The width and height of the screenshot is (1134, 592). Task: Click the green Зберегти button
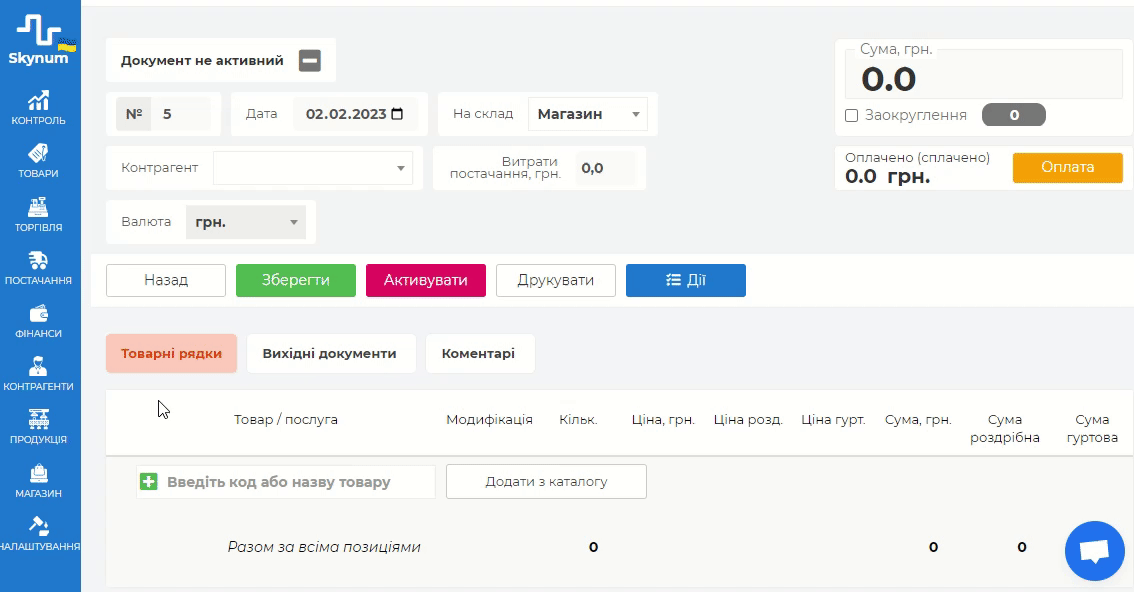click(x=295, y=280)
